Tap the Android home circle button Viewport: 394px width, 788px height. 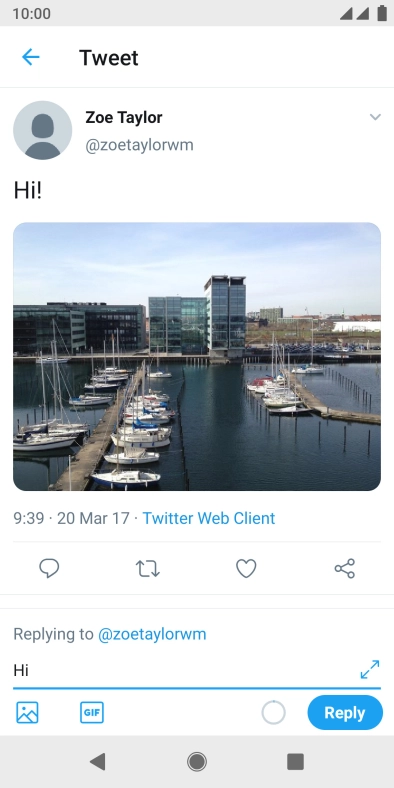(x=197, y=762)
